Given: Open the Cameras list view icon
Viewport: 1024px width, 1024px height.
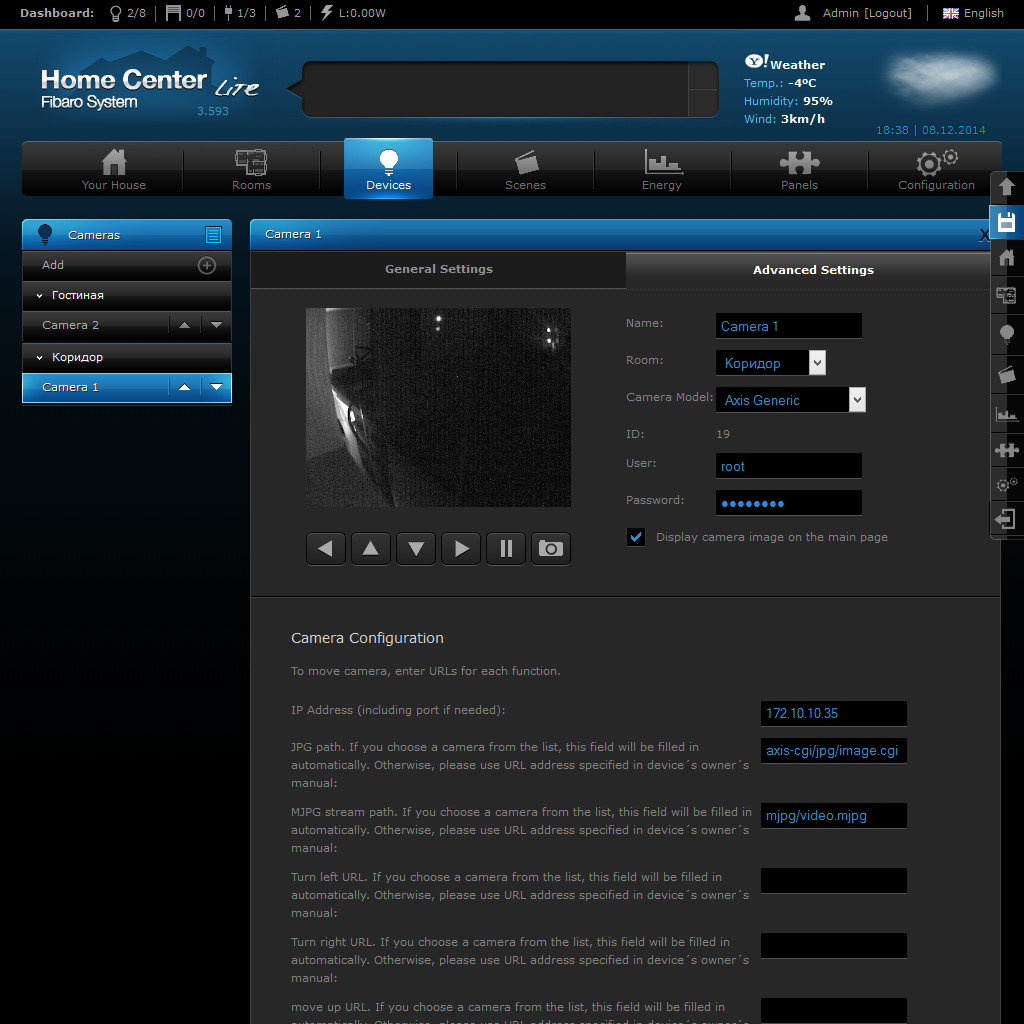Looking at the screenshot, I should click(x=214, y=234).
